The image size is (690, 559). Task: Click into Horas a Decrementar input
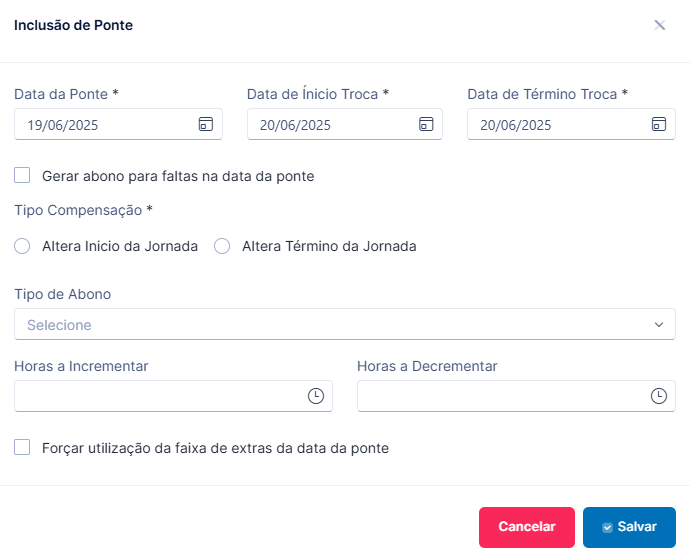pyautogui.click(x=516, y=396)
